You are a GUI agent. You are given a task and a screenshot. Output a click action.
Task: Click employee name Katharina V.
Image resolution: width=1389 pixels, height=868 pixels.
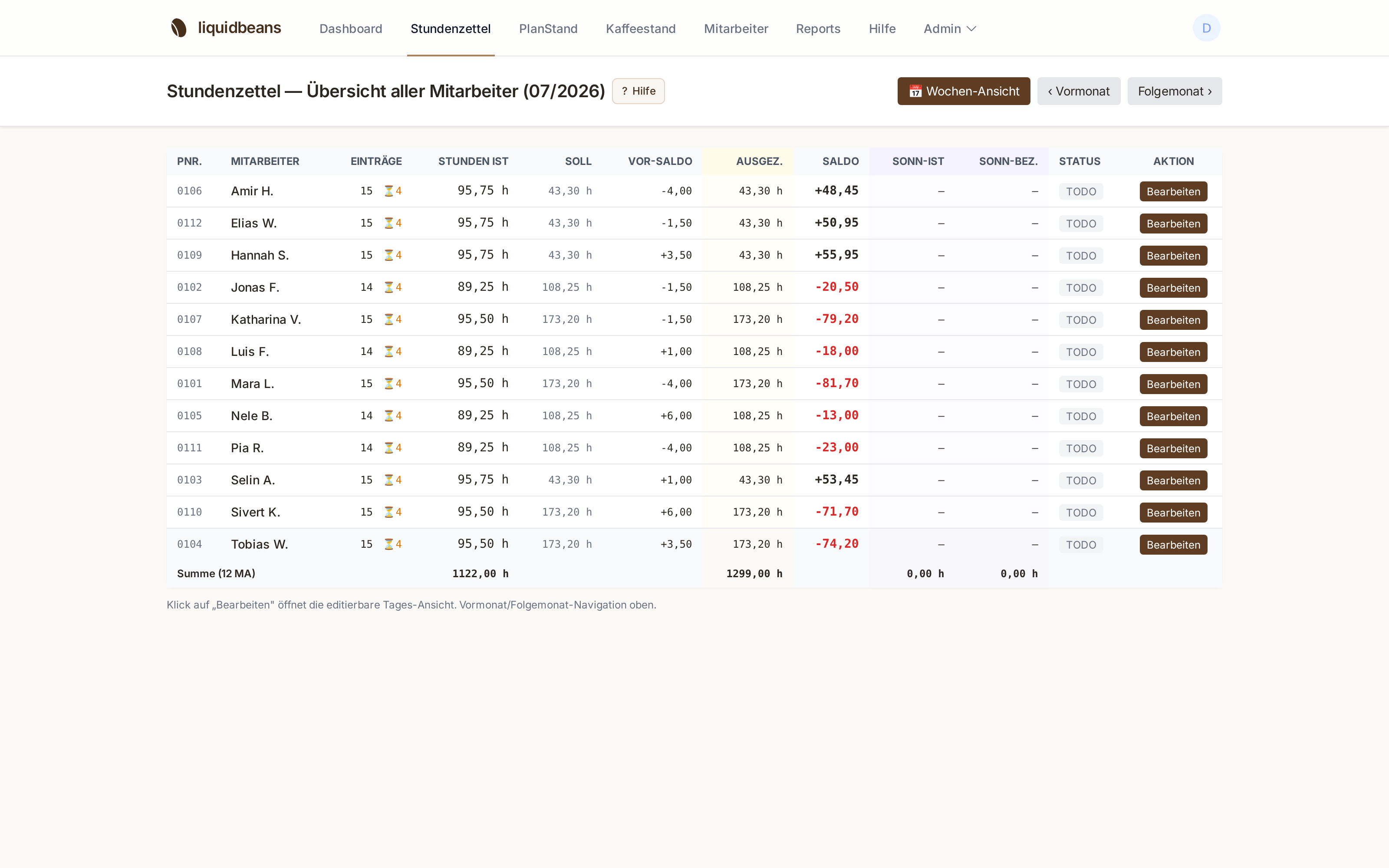[x=266, y=320]
